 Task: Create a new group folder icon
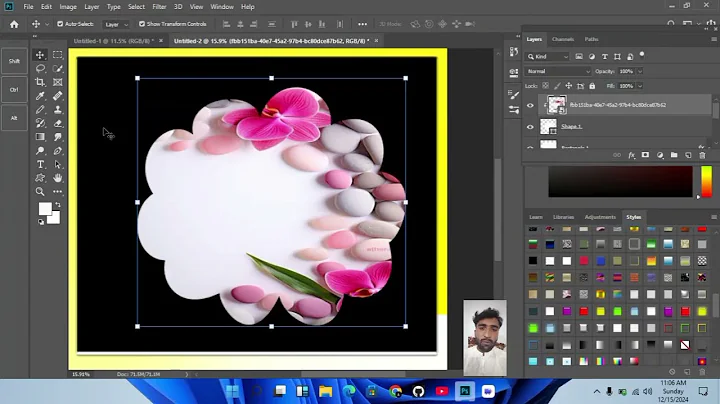point(674,155)
